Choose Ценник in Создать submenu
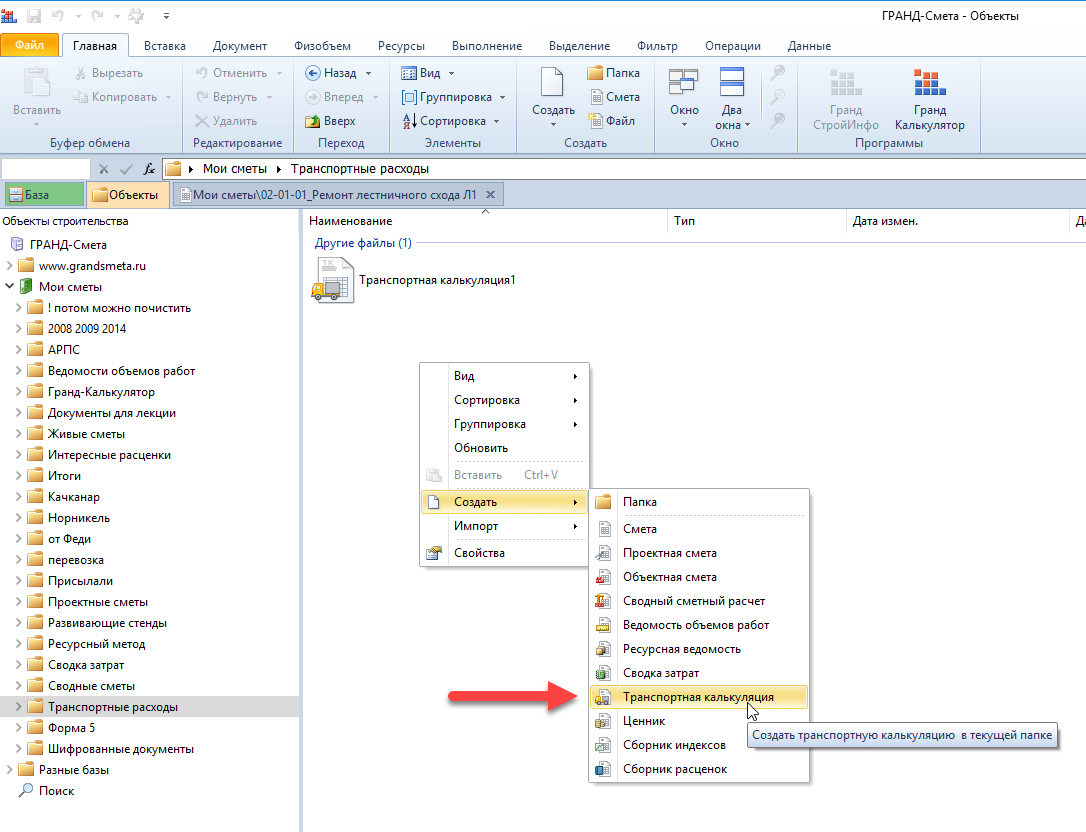 (698, 721)
